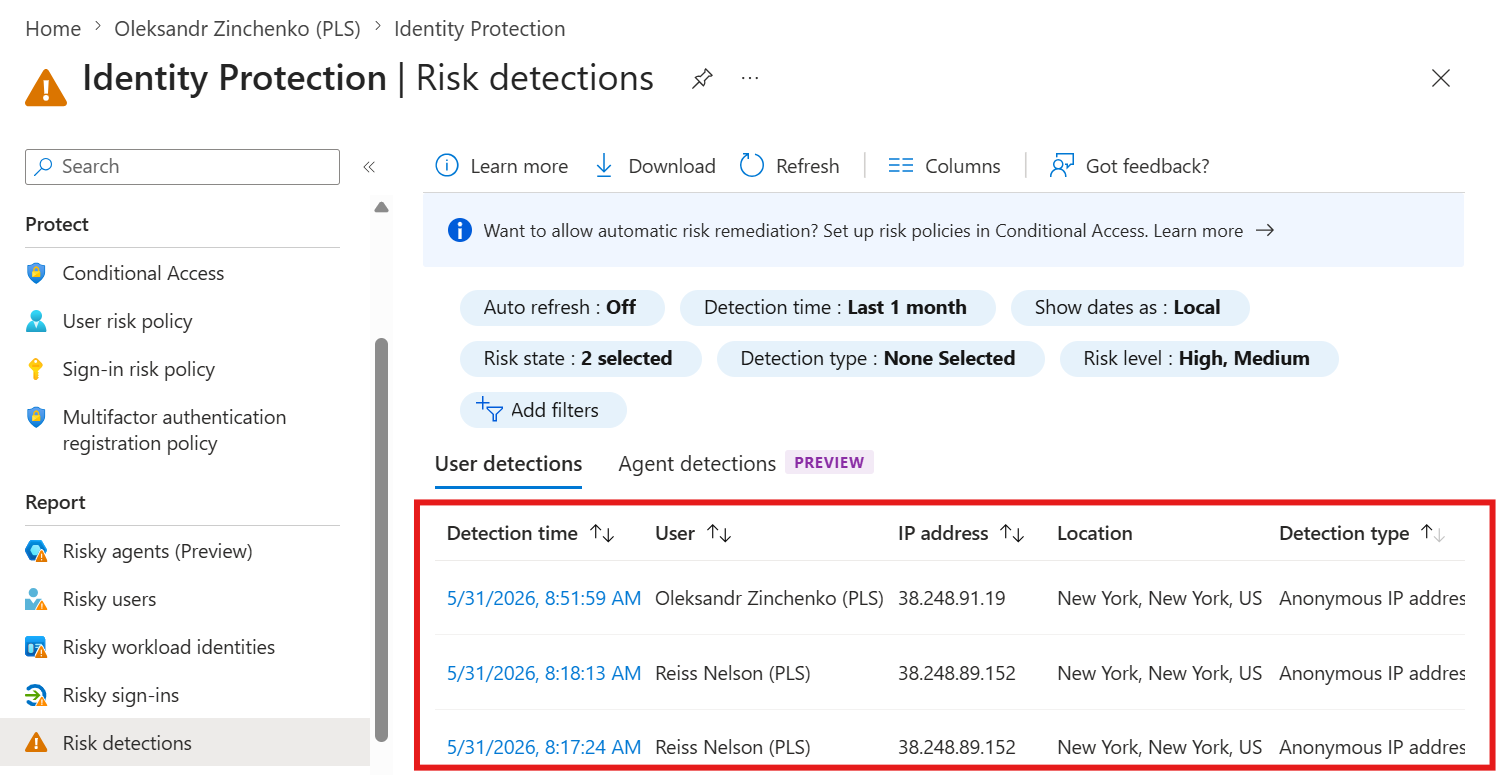This screenshot has height=775, width=1496.
Task: Follow the banner arrow to Conditional Access
Action: coord(1265,231)
